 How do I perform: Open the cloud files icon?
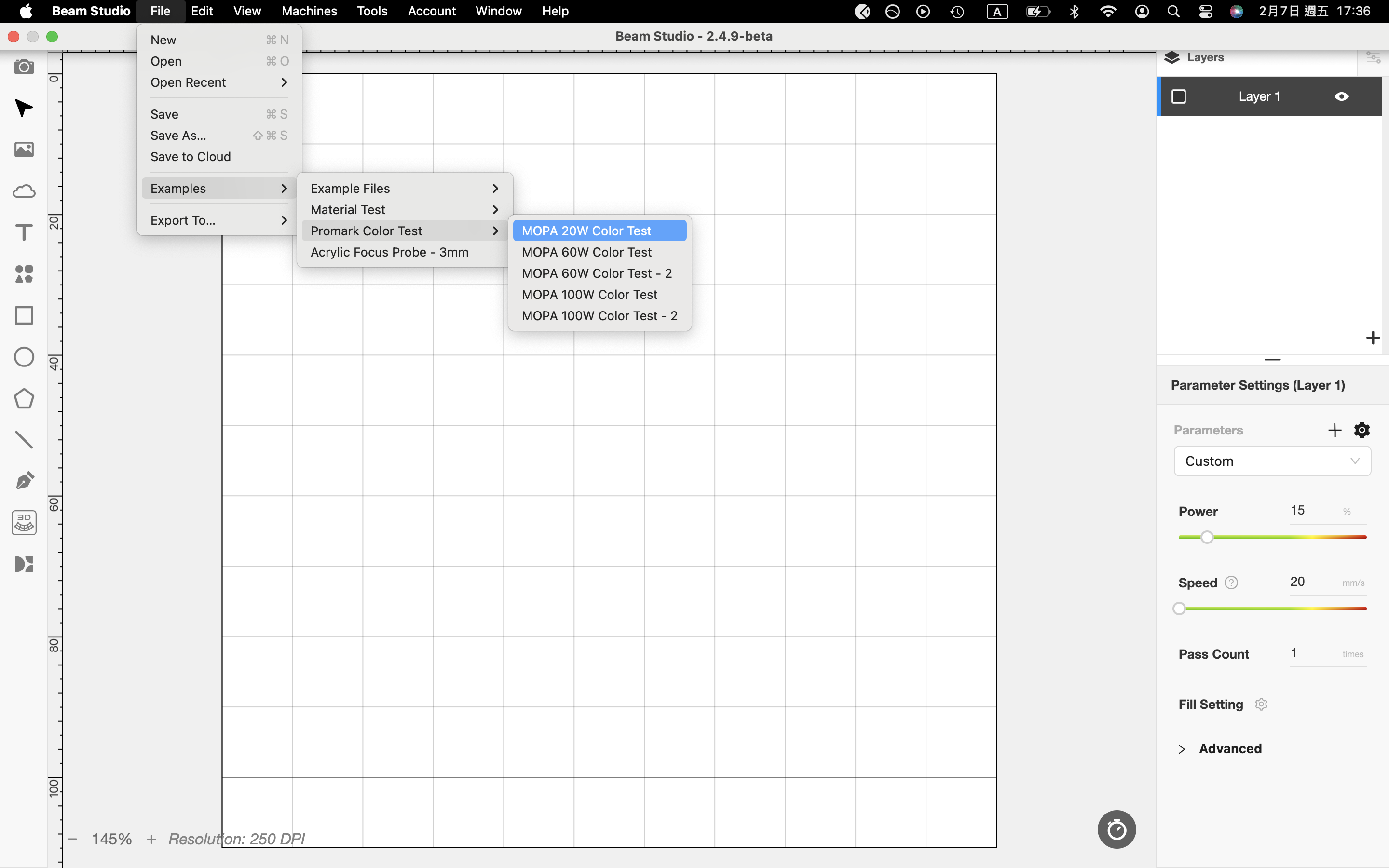point(24,191)
